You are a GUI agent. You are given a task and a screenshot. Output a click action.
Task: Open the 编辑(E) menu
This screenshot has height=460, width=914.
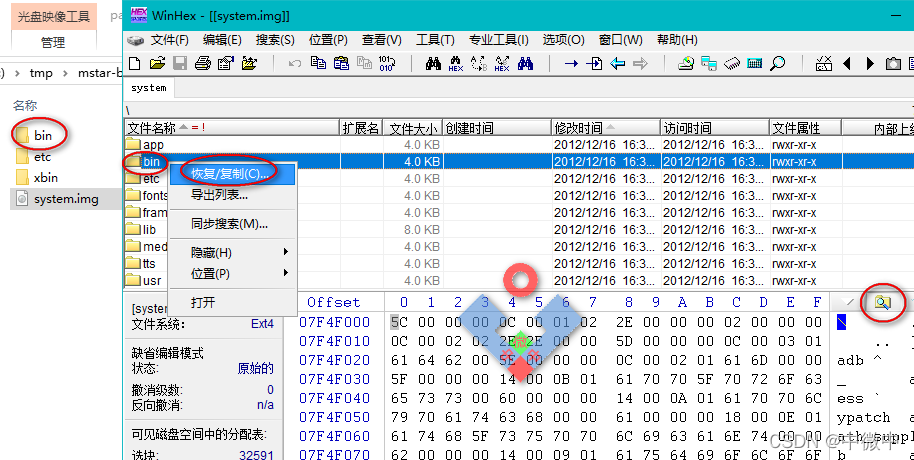point(222,40)
